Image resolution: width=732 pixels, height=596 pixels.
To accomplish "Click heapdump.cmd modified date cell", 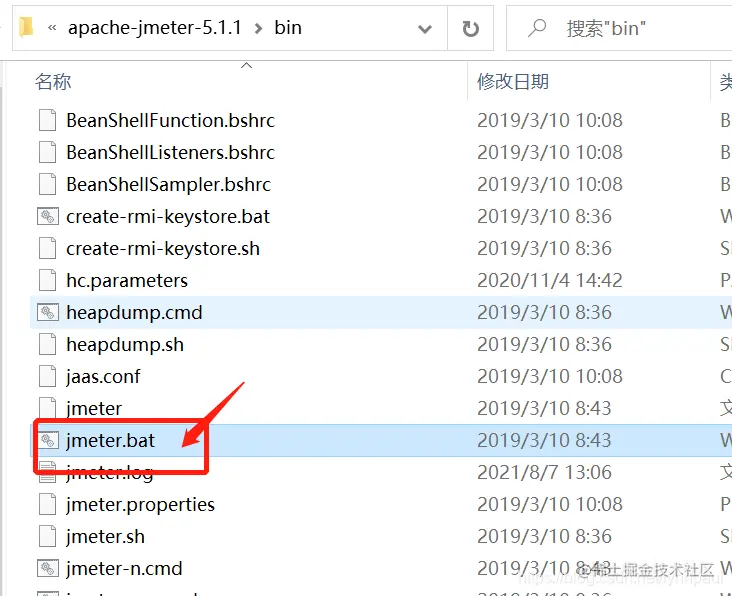I will point(544,312).
